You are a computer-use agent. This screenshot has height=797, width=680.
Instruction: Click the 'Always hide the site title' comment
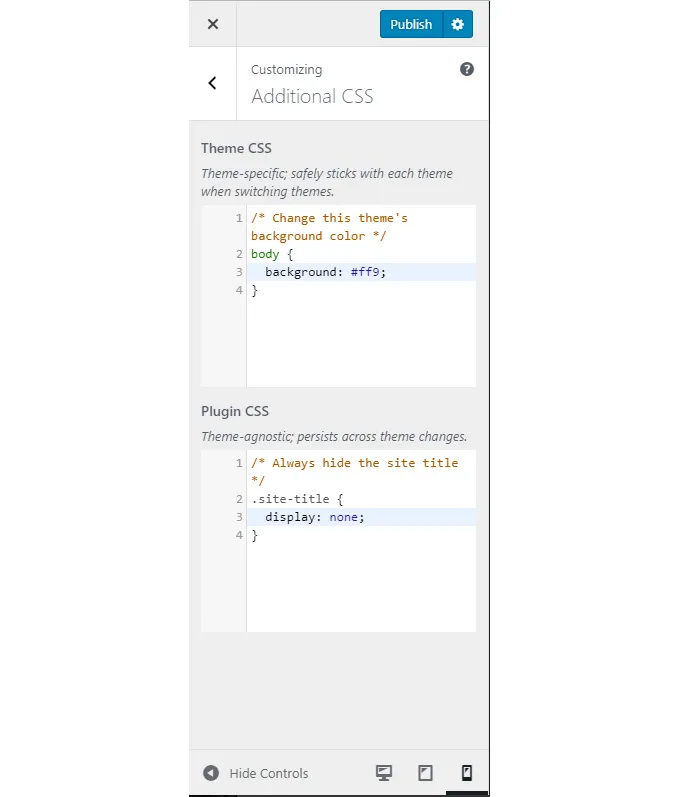354,463
